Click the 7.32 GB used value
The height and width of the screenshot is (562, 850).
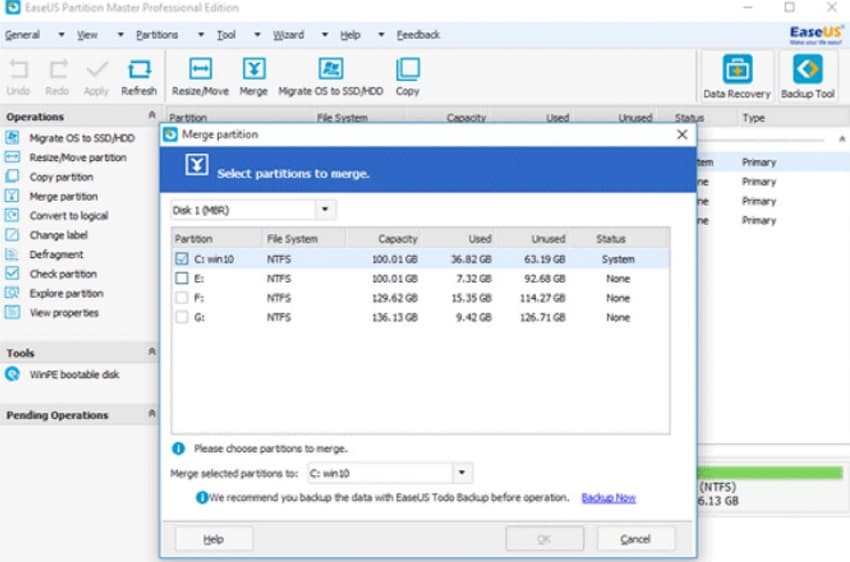tap(473, 279)
